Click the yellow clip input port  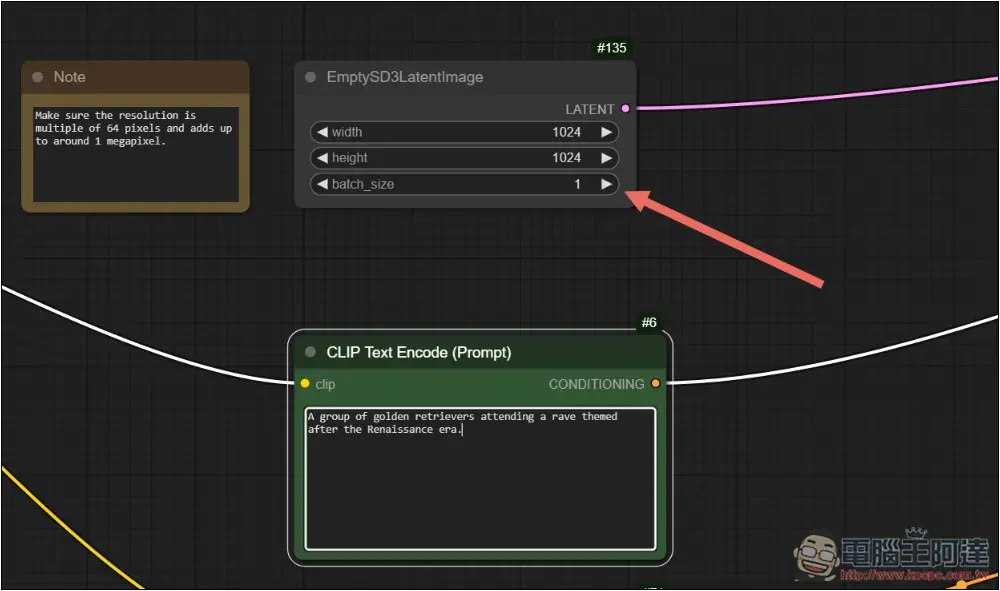pos(305,384)
